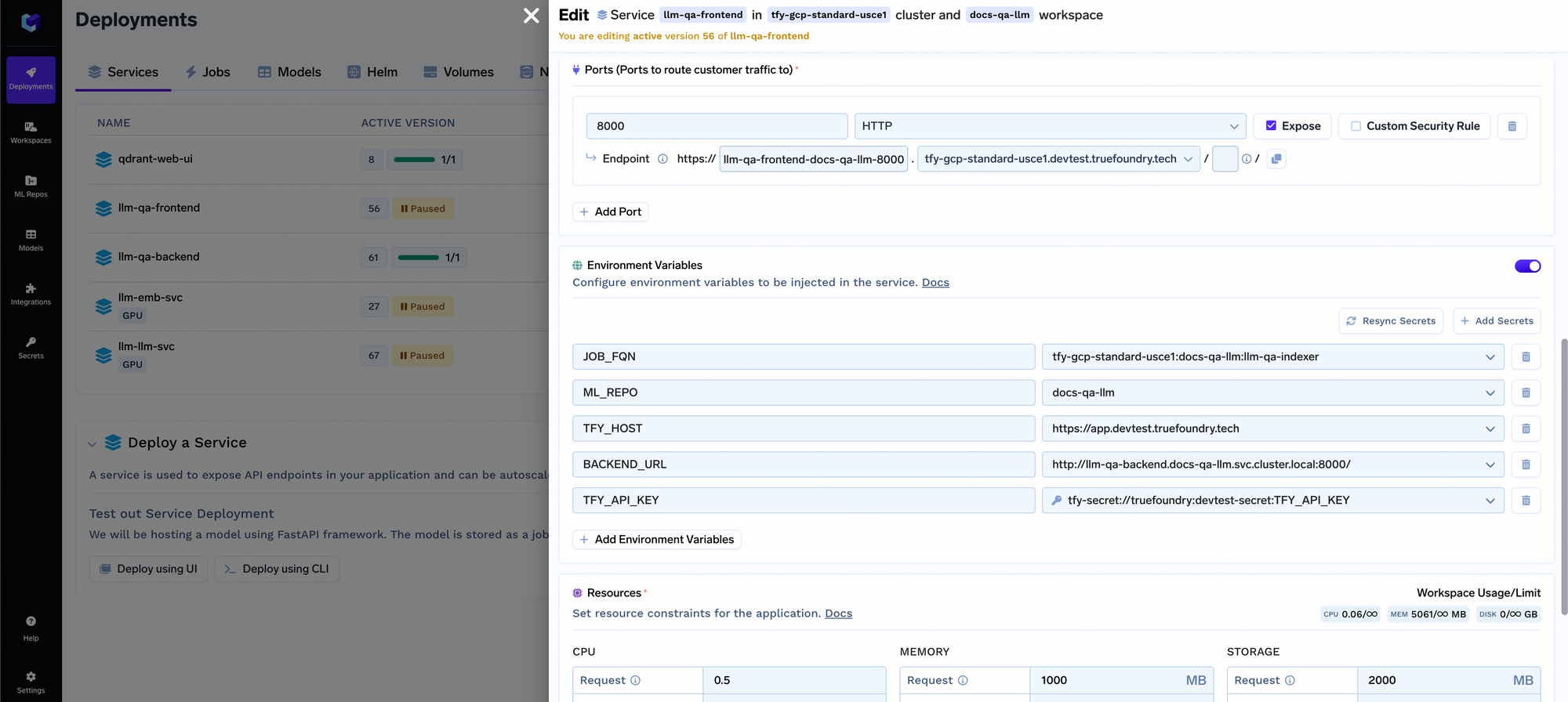Open Settings in the sidebar
This screenshot has width=1568, height=702.
31,682
